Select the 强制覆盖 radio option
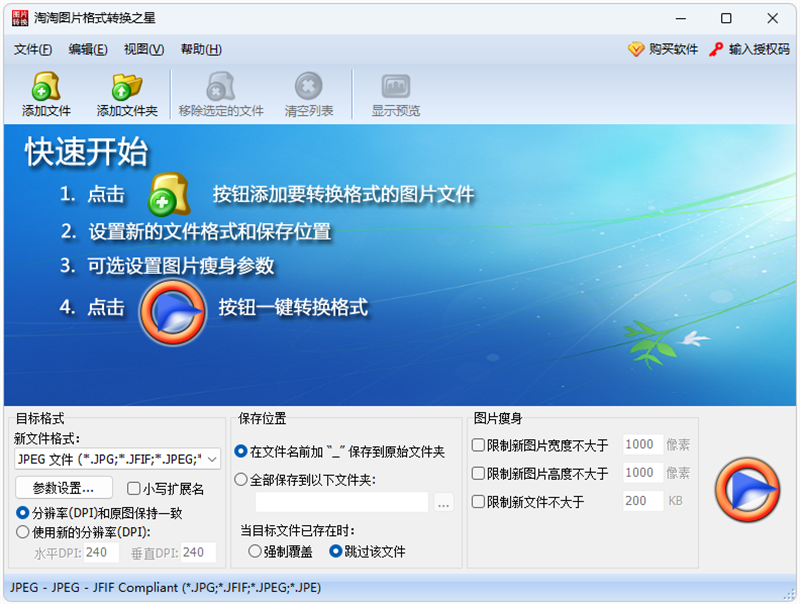 (x=255, y=551)
